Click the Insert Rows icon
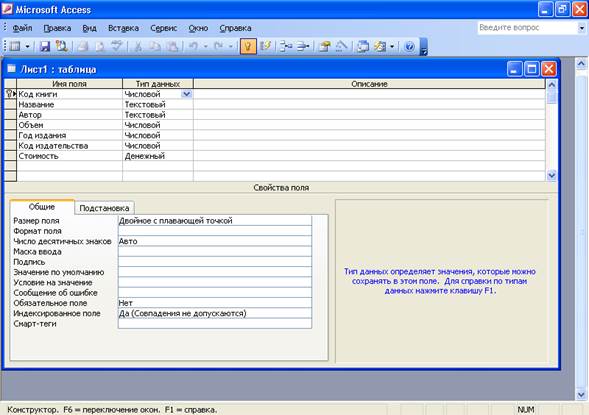This screenshot has width=589, height=415. pos(286,47)
